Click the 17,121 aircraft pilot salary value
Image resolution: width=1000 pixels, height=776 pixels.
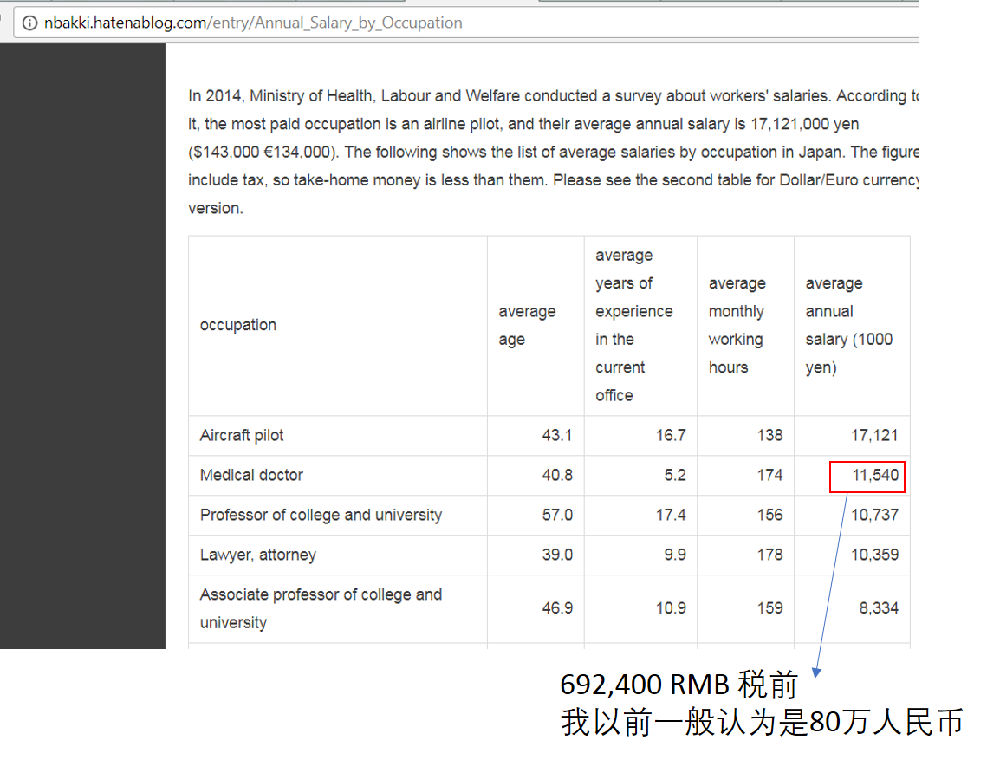874,435
